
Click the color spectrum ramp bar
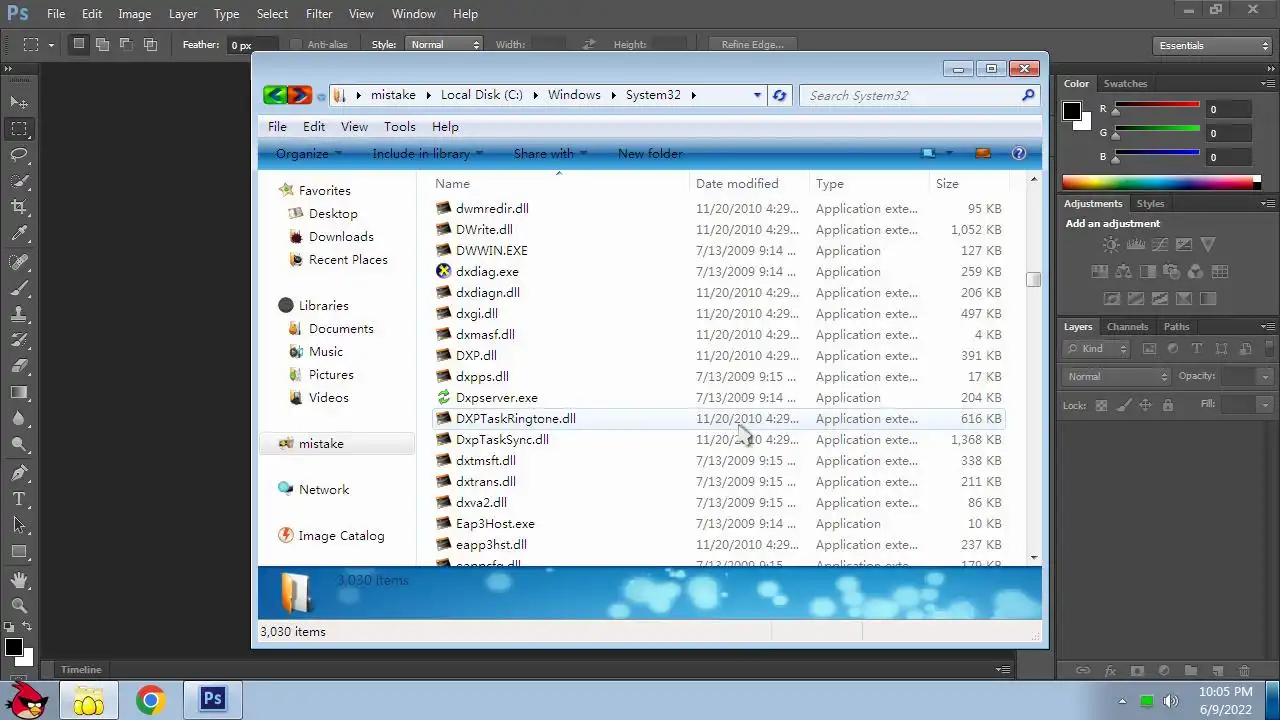coord(1161,182)
